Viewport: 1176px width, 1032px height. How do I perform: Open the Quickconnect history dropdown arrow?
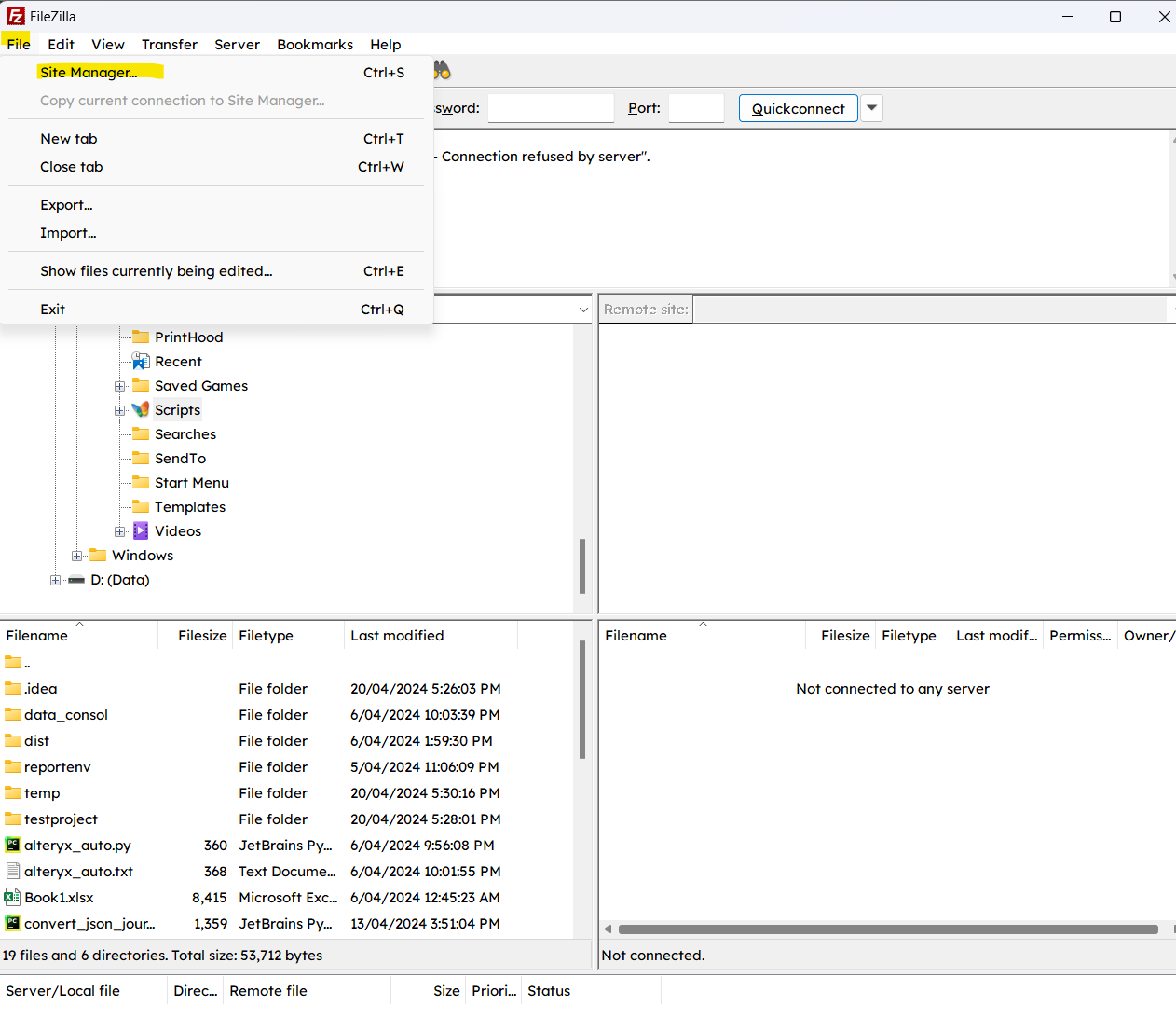click(871, 108)
